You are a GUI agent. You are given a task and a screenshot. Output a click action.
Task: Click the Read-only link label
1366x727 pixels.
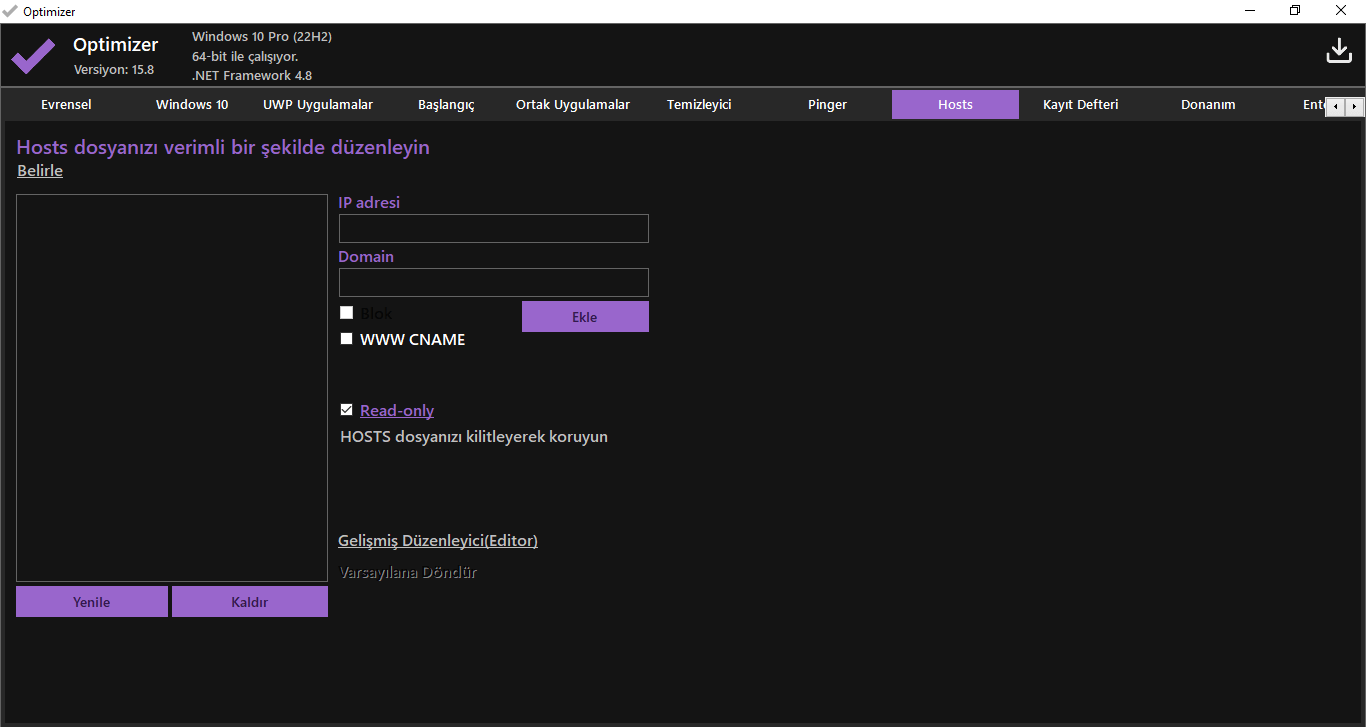tap(397, 411)
